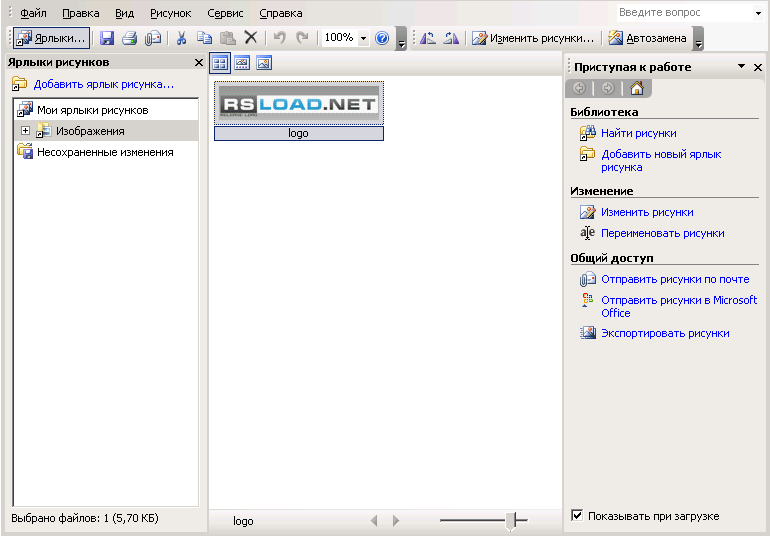Click the Экспортировать рисунки link
The height and width of the screenshot is (536, 770).
(665, 333)
